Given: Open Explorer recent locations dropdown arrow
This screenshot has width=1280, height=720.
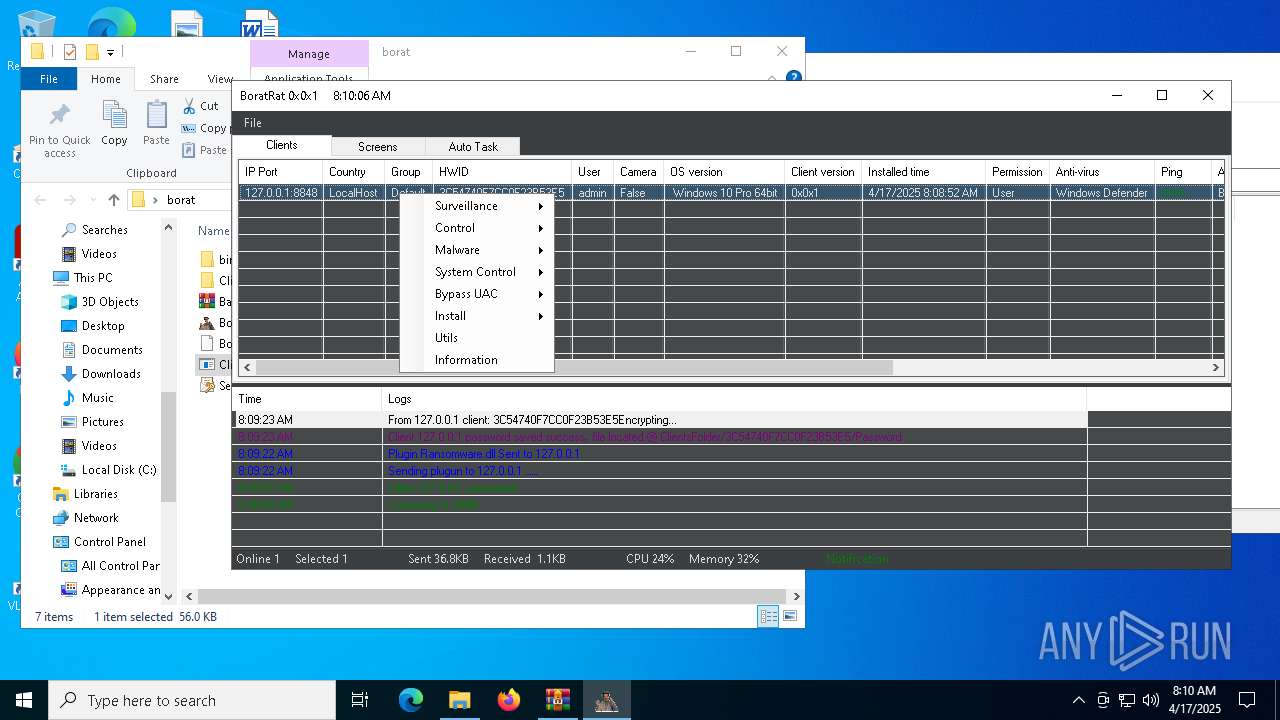Looking at the screenshot, I should pos(91,200).
